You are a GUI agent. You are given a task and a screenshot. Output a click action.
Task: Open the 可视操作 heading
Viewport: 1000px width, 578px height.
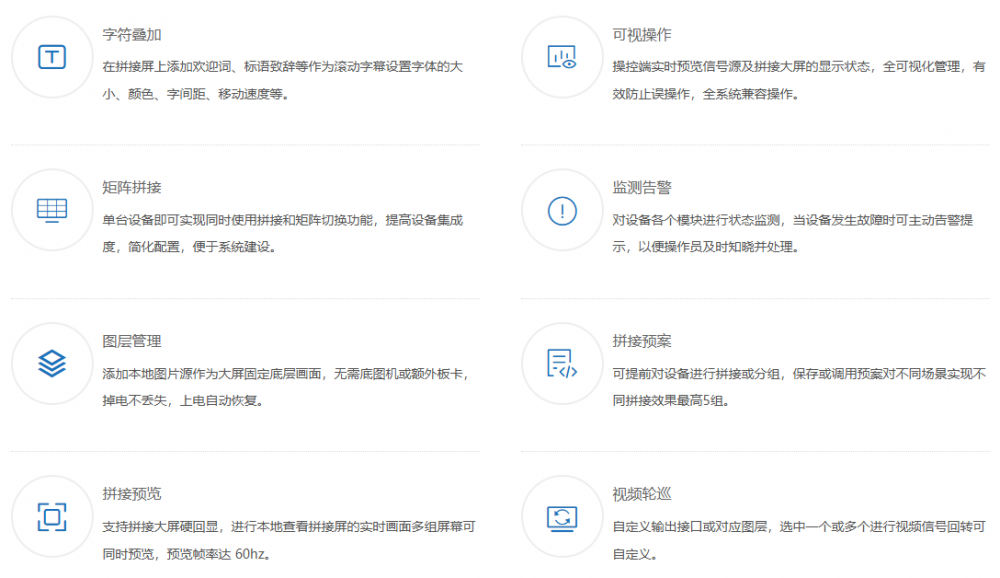click(642, 35)
